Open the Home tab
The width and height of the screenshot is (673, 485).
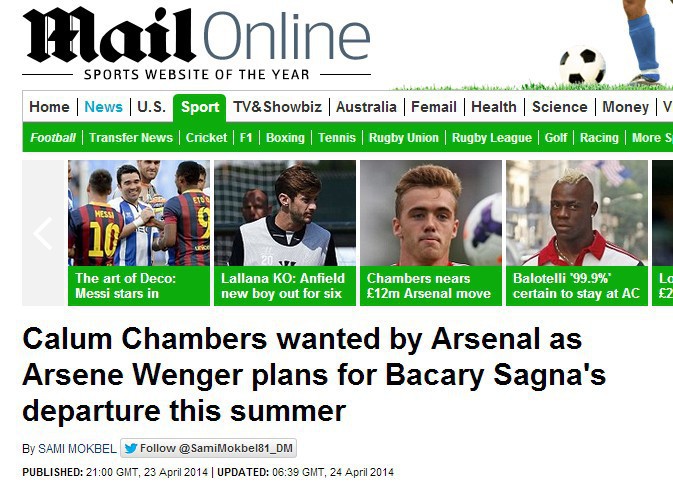click(49, 107)
